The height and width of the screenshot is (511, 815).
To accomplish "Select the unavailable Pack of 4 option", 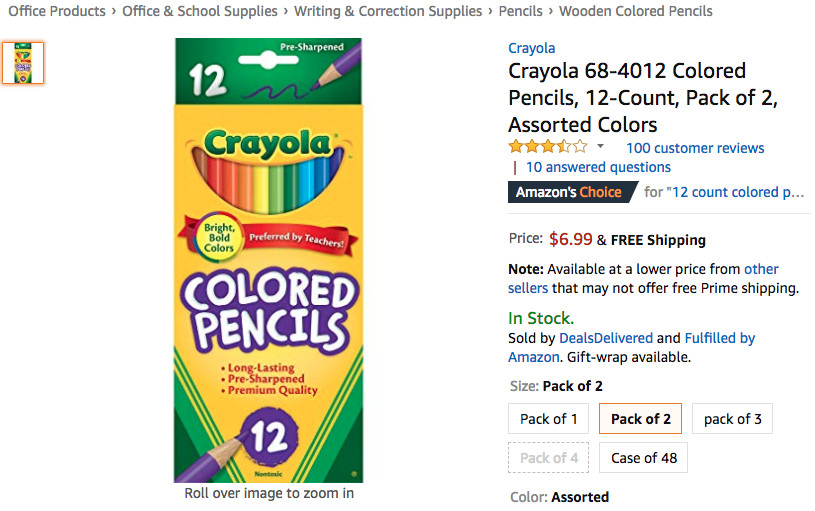I will point(549,458).
